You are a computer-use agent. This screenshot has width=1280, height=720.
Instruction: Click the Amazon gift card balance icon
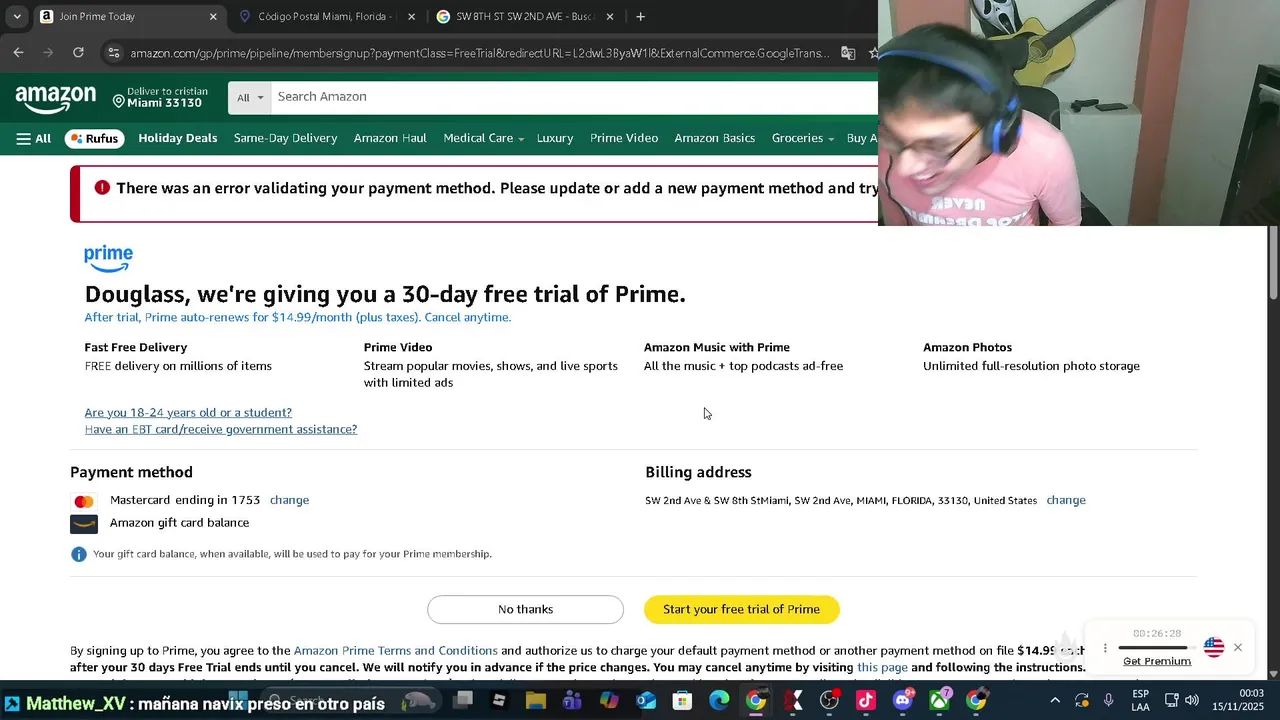[84, 523]
